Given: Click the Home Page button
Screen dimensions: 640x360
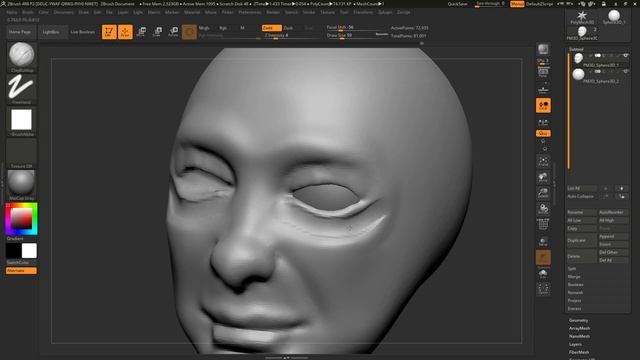Looking at the screenshot, I should coord(20,32).
